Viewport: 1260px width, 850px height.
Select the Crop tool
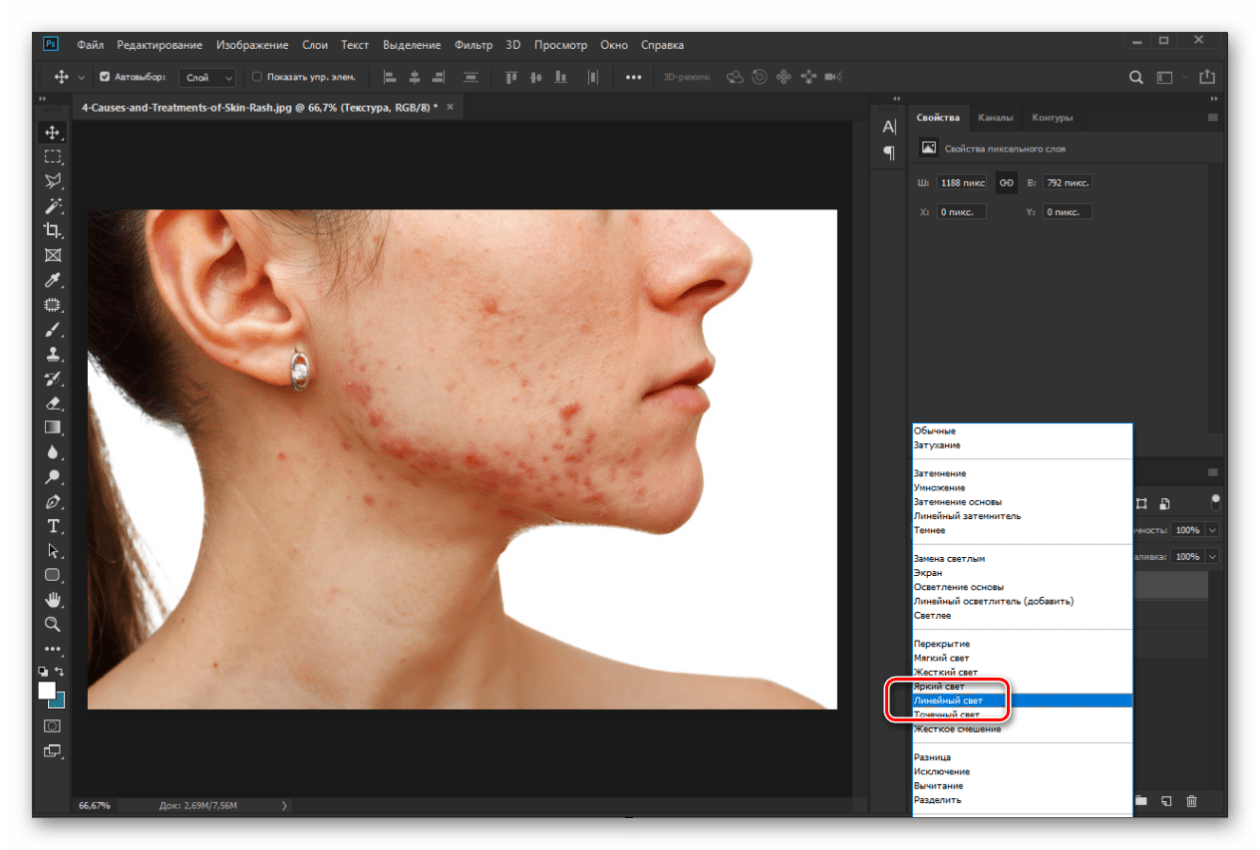pyautogui.click(x=53, y=230)
